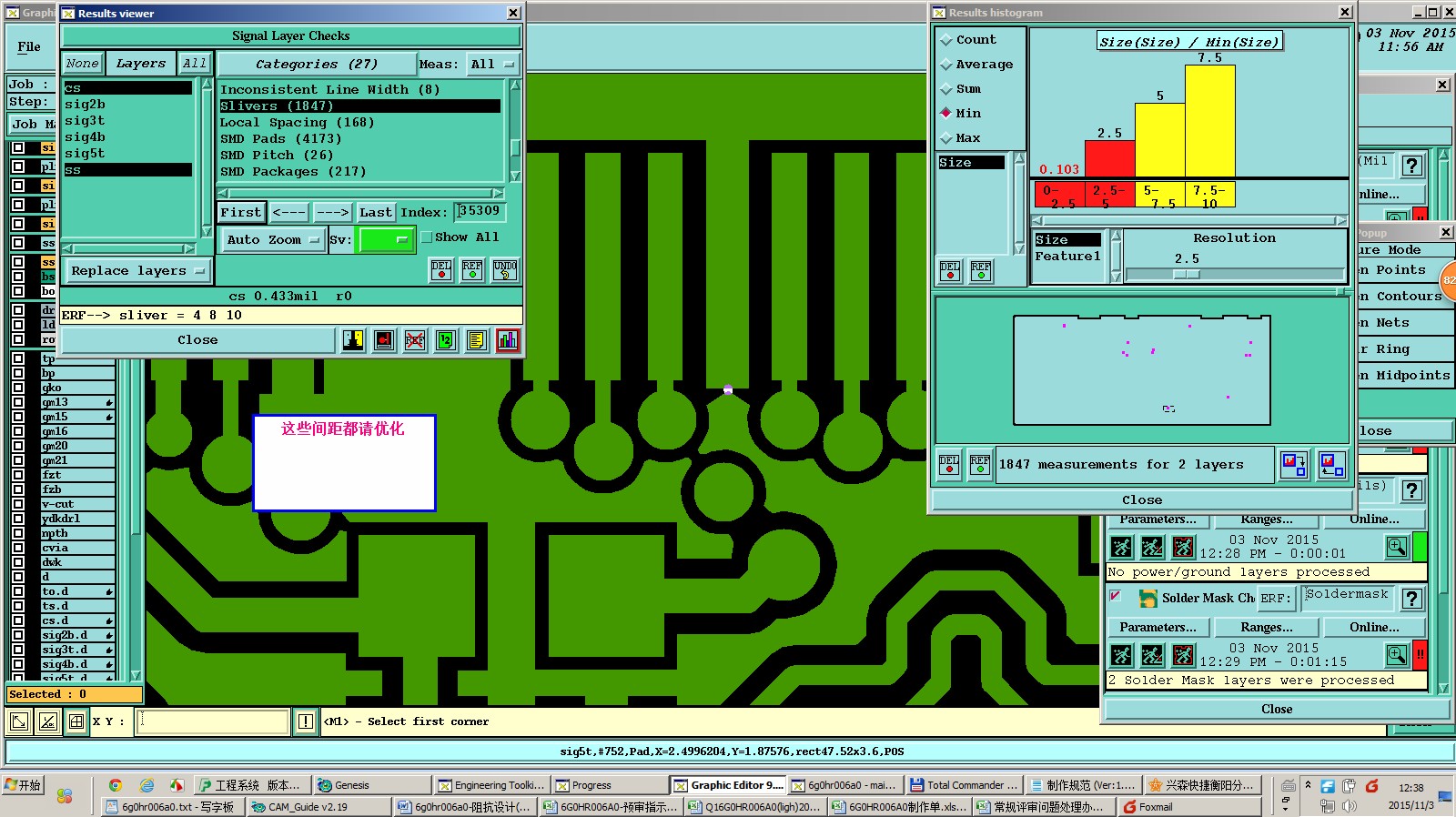Click second run icon under Solder Mask check
The height and width of the screenshot is (817, 1456).
point(1152,655)
